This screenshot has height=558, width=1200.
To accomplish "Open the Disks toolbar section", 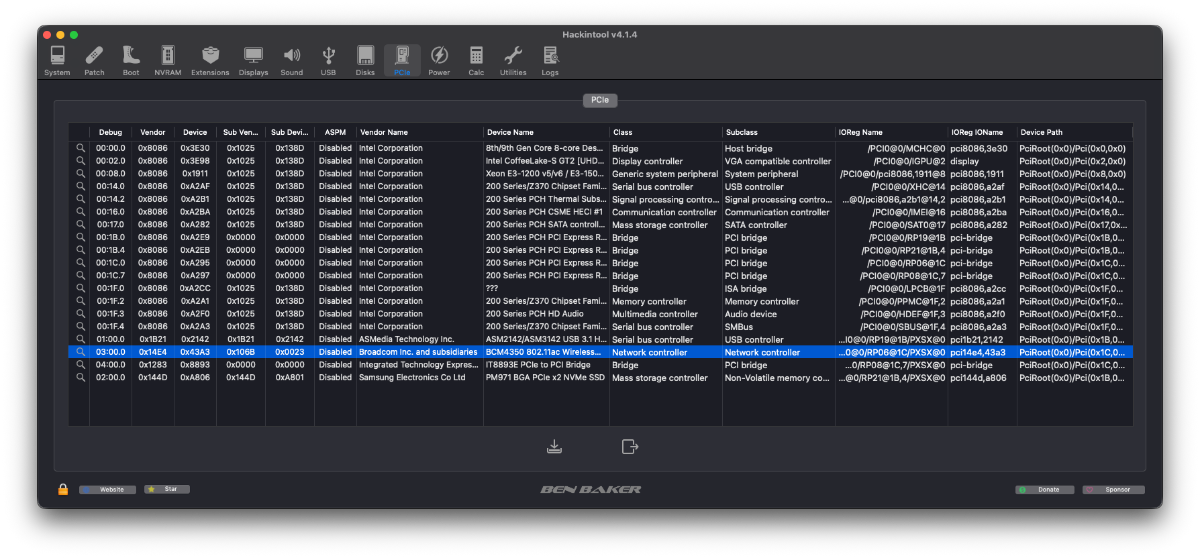I will 365,60.
